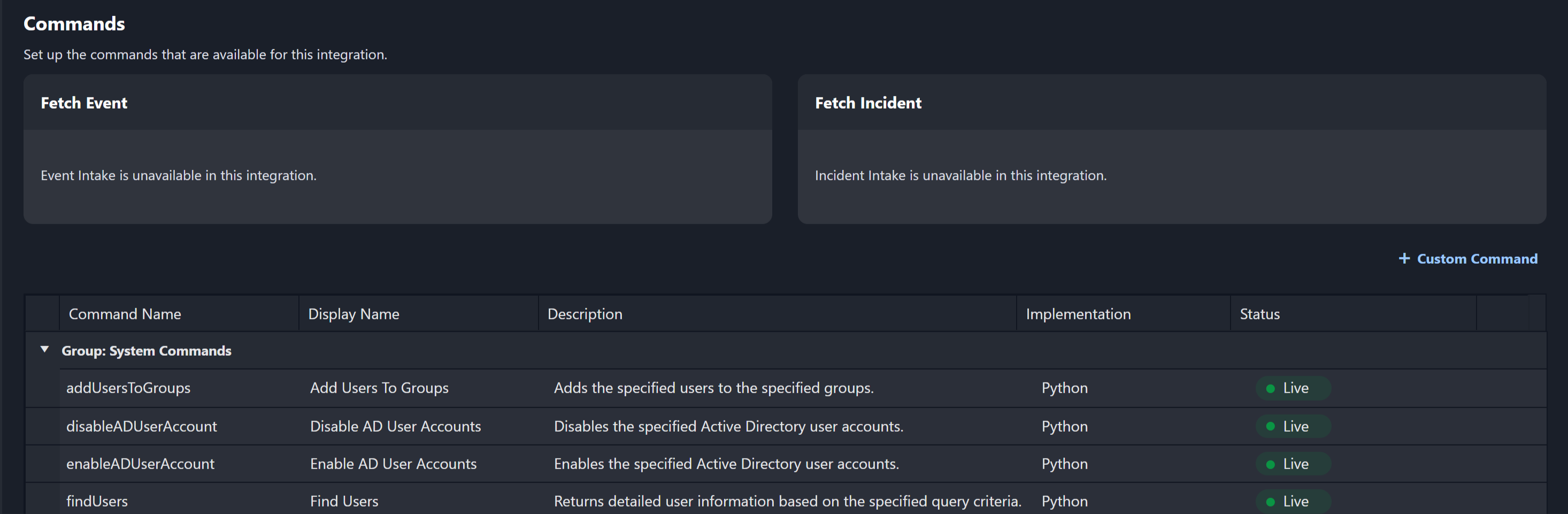1568x514 pixels.
Task: Click the Implementation column header
Action: click(x=1078, y=314)
